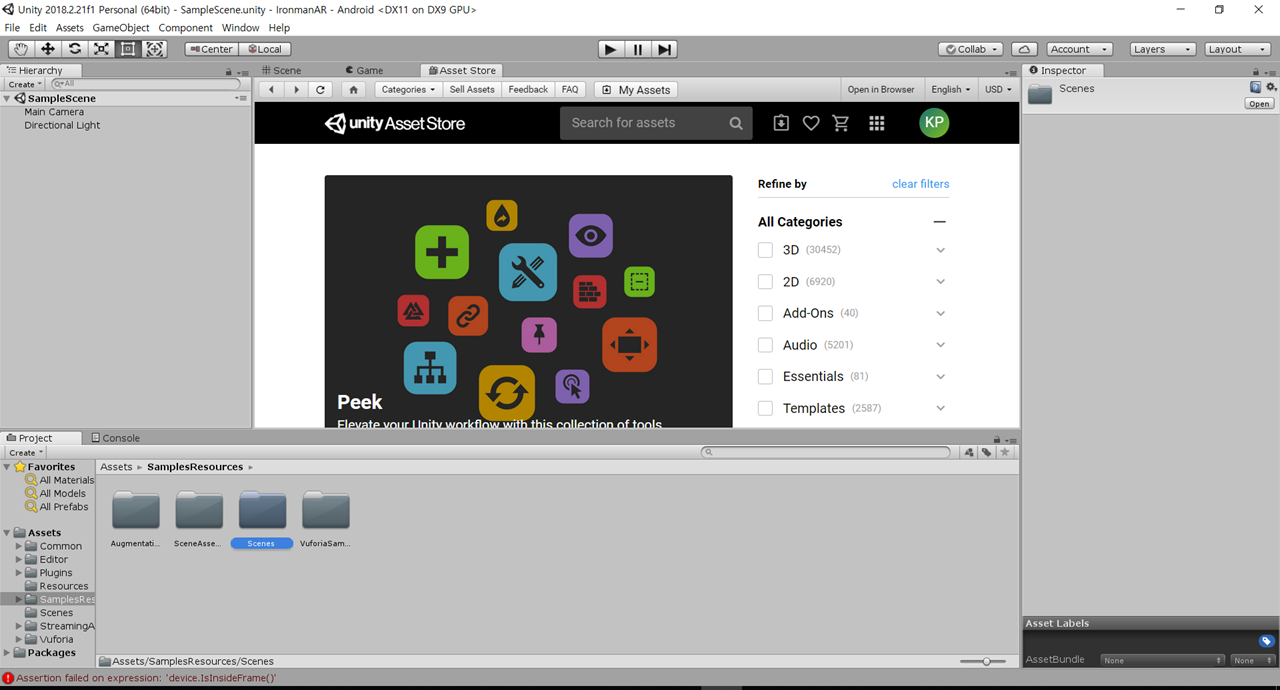The height and width of the screenshot is (690, 1280).
Task: Open the AssetBundle name dropdown
Action: pos(1163,660)
